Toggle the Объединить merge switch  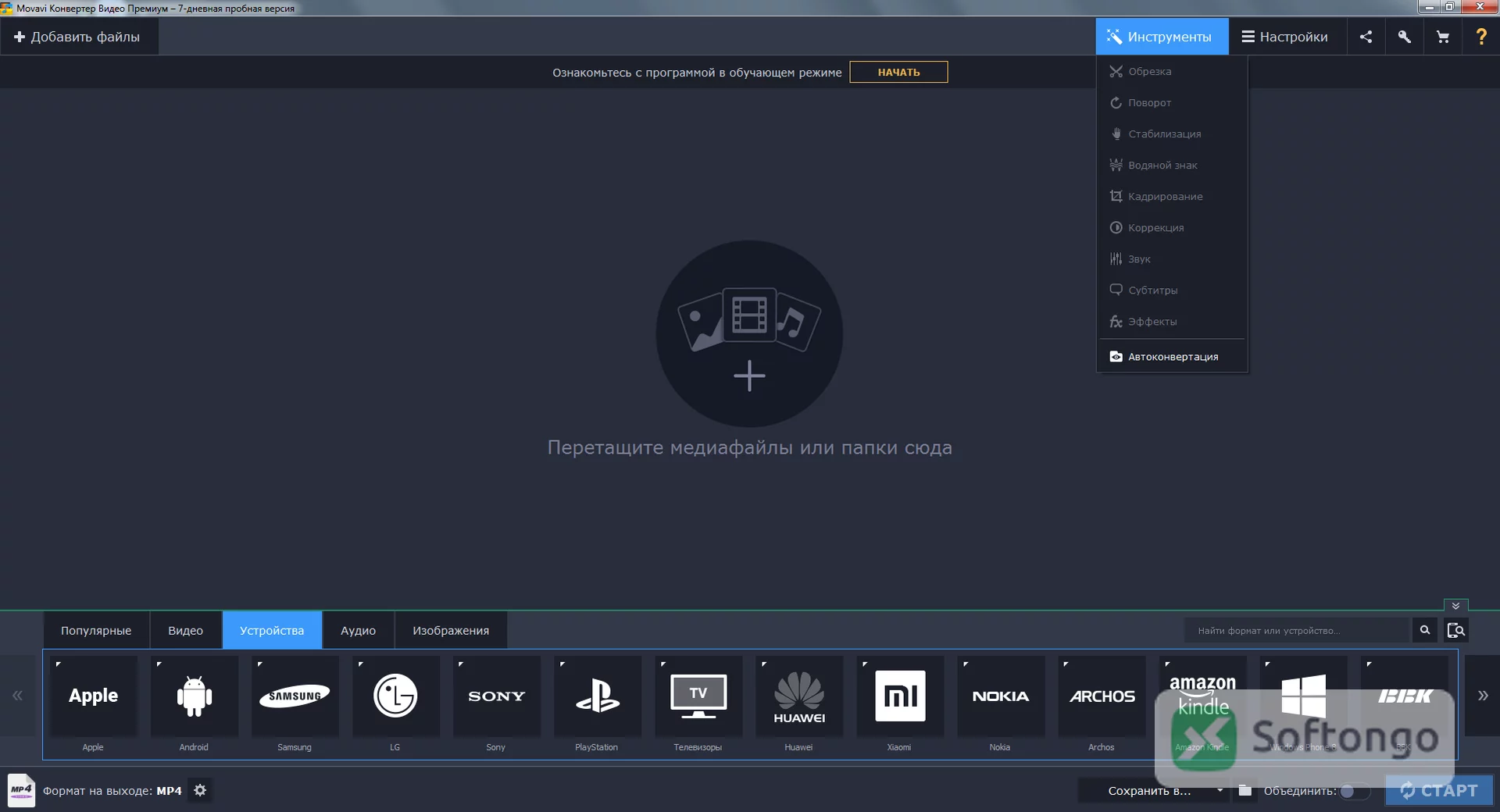1355,791
